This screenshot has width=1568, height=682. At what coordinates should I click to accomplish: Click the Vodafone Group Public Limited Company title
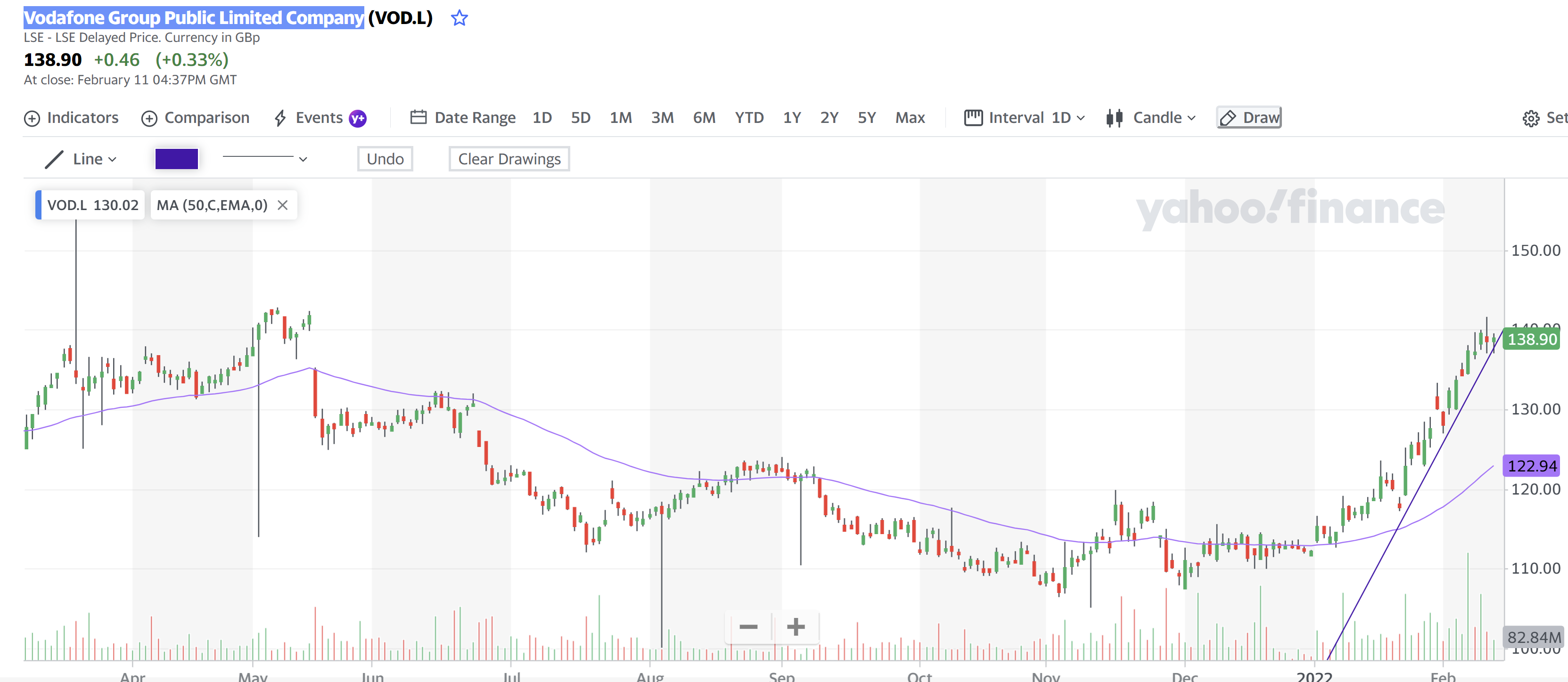pos(194,17)
